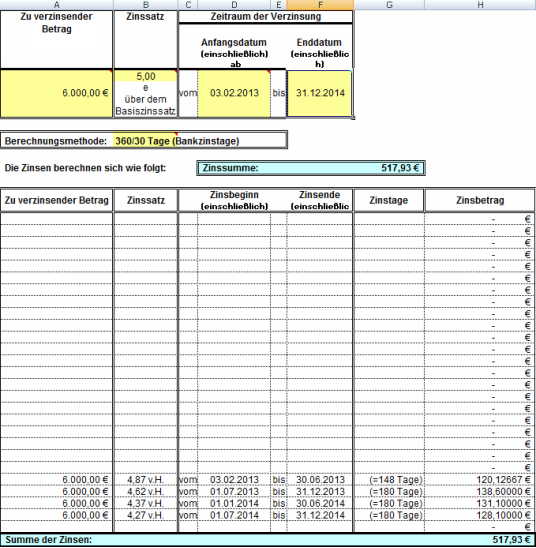Click the Enddatum header cell
The width and height of the screenshot is (536, 548).
pyautogui.click(x=319, y=52)
